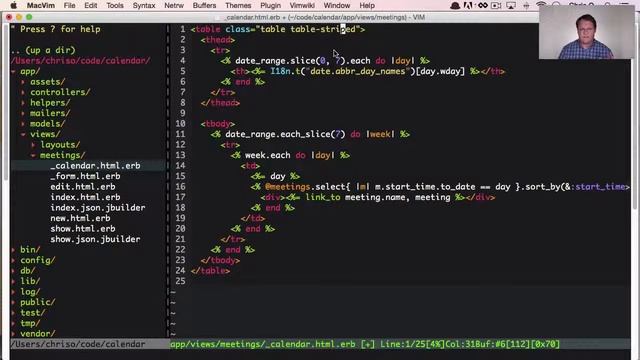
Task: Expand the test/ folder arrow
Action: pyautogui.click(x=14, y=313)
